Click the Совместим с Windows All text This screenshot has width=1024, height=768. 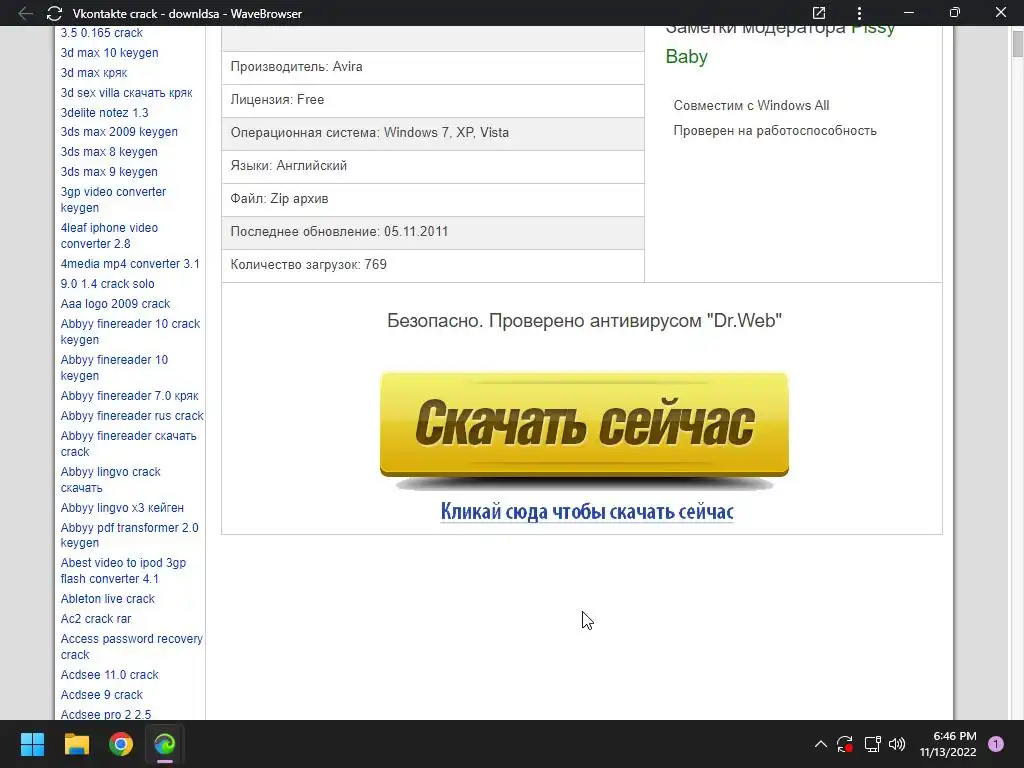tap(751, 106)
